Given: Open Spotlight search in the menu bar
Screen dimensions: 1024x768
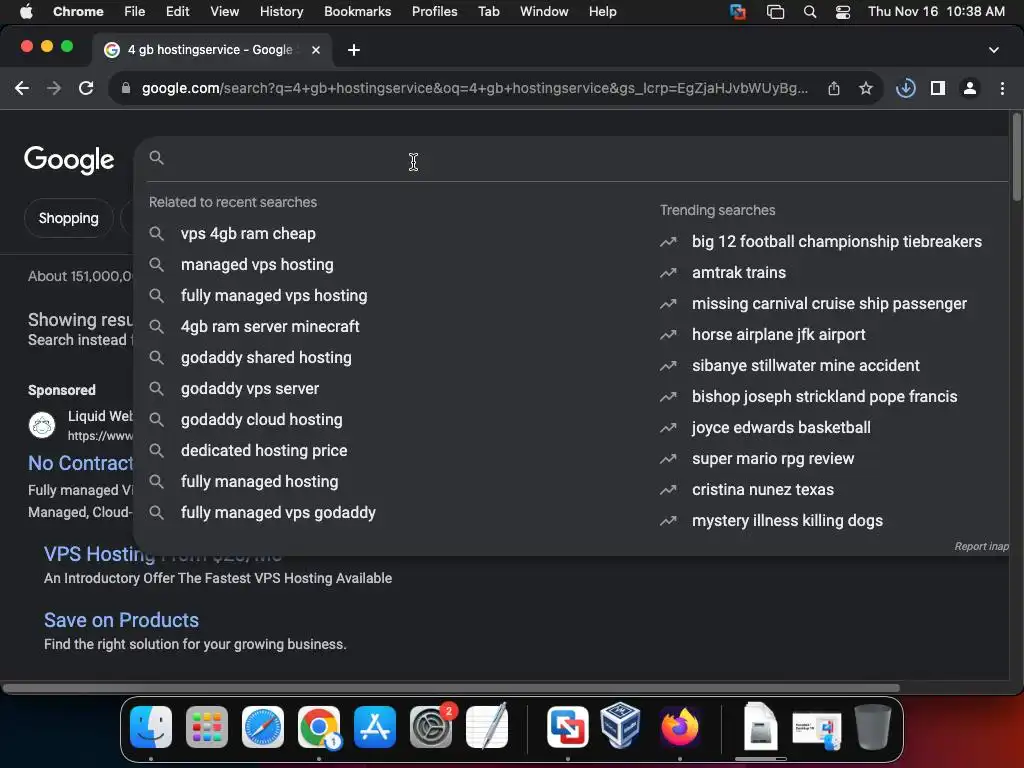Looking at the screenshot, I should pyautogui.click(x=810, y=12).
